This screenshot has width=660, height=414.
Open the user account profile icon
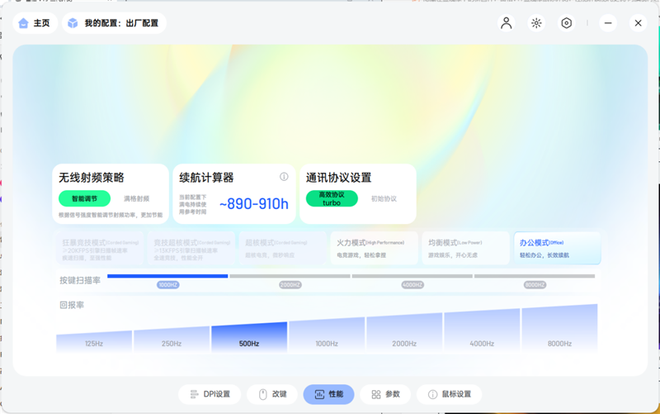[506, 23]
